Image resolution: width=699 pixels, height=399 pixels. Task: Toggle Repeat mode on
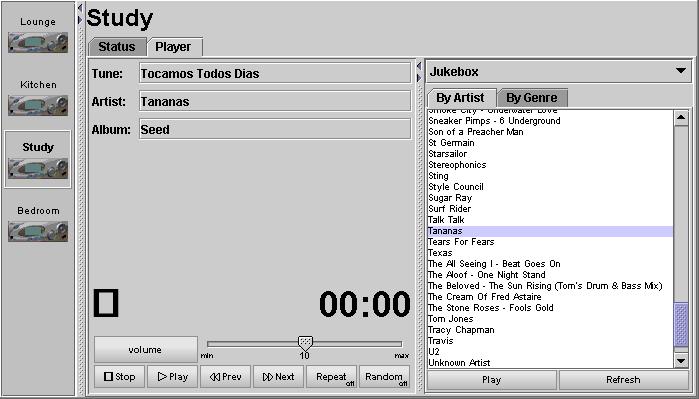click(331, 377)
